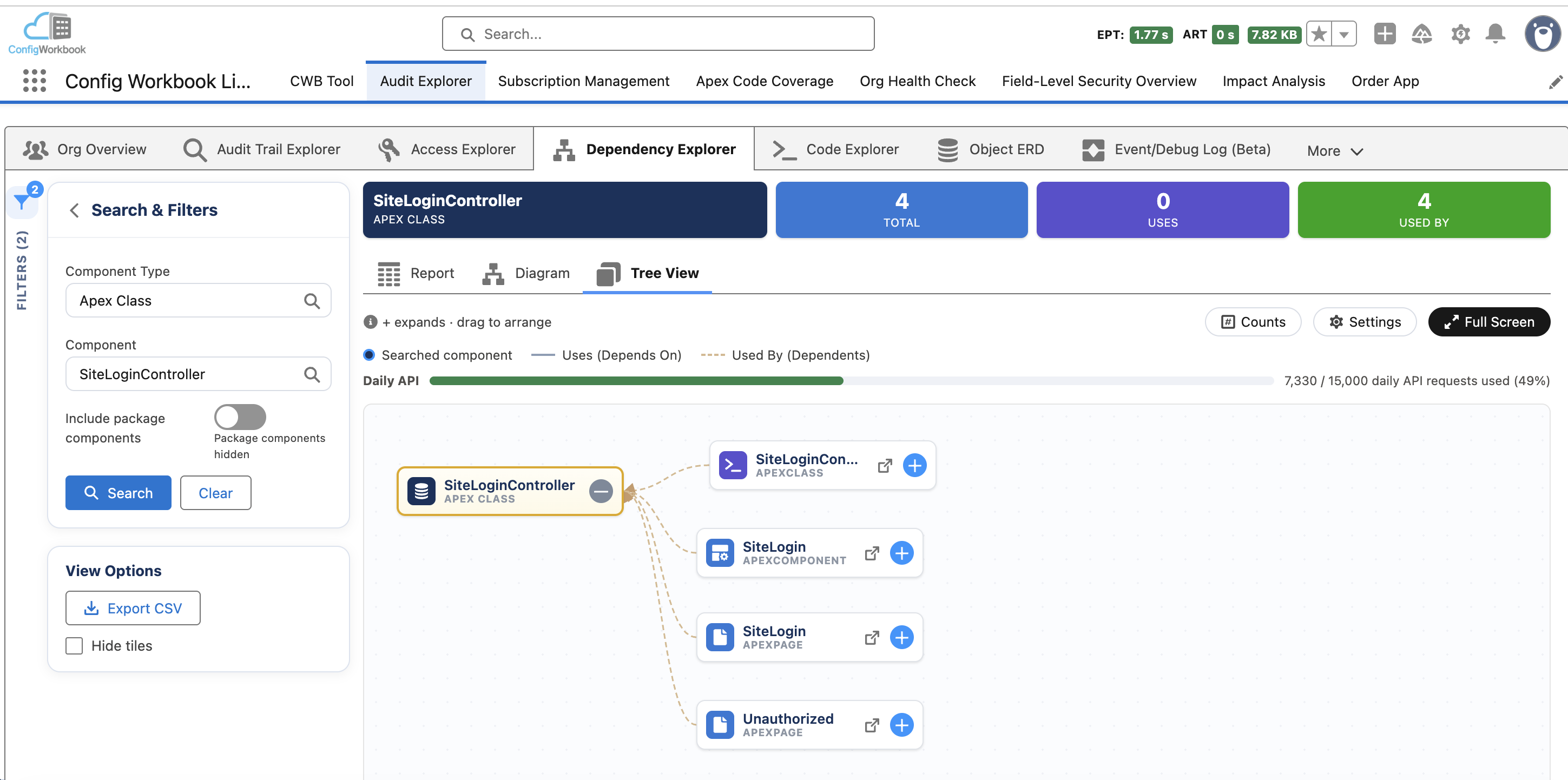Switch to Code Explorer subtab
Image resolution: width=1568 pixels, height=780 pixels.
pos(836,150)
